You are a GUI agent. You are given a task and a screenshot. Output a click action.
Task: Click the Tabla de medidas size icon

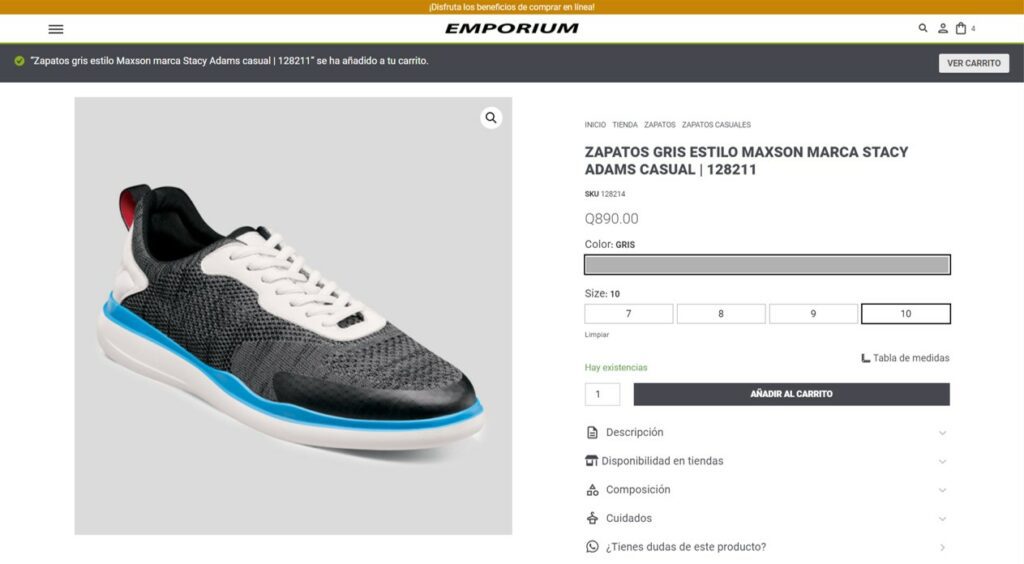click(865, 358)
